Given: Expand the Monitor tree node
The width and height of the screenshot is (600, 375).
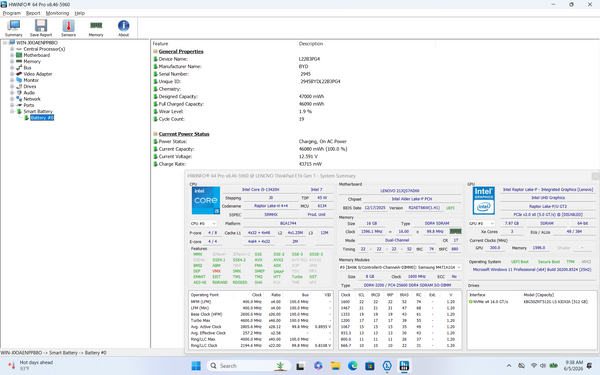Looking at the screenshot, I should (x=12, y=80).
